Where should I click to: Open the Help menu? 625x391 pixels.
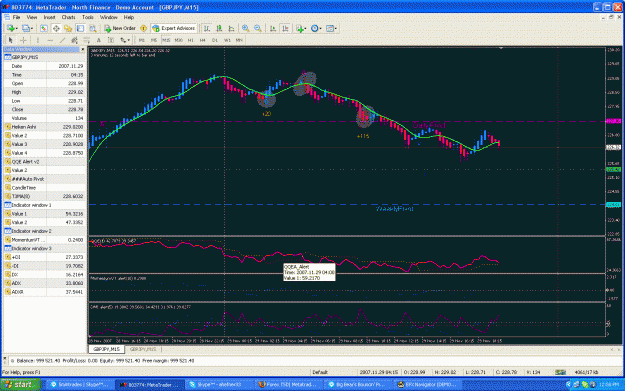coord(129,18)
